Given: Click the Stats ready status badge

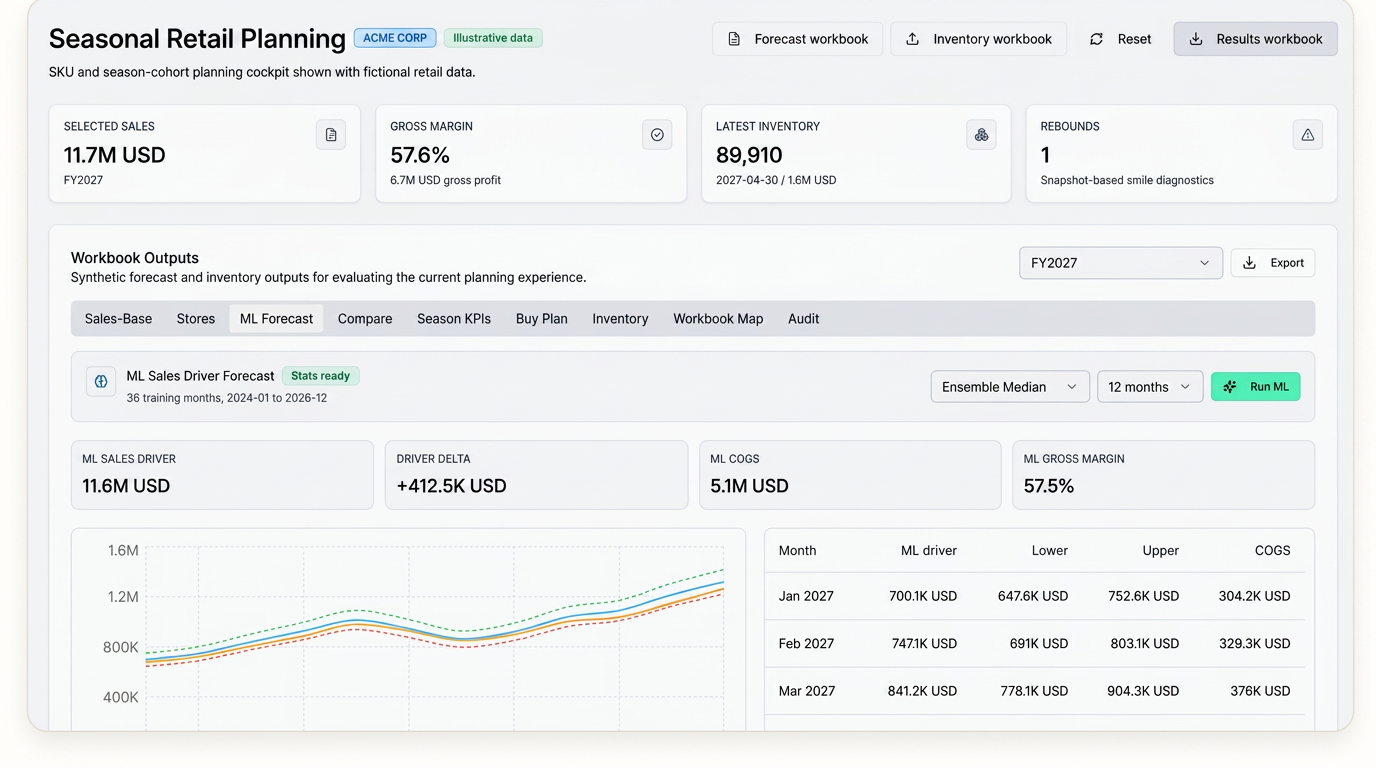Looking at the screenshot, I should pyautogui.click(x=320, y=376).
